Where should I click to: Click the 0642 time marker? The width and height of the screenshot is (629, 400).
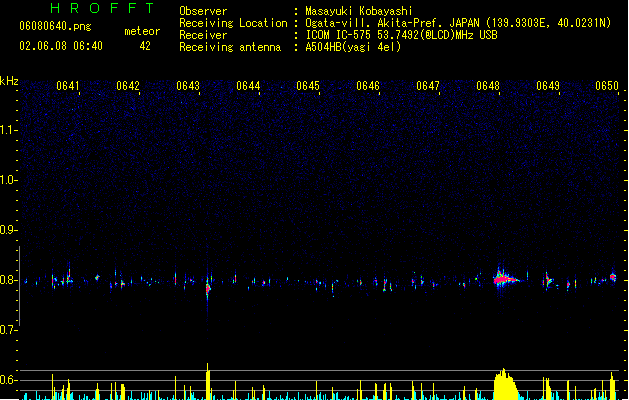pyautogui.click(x=128, y=86)
